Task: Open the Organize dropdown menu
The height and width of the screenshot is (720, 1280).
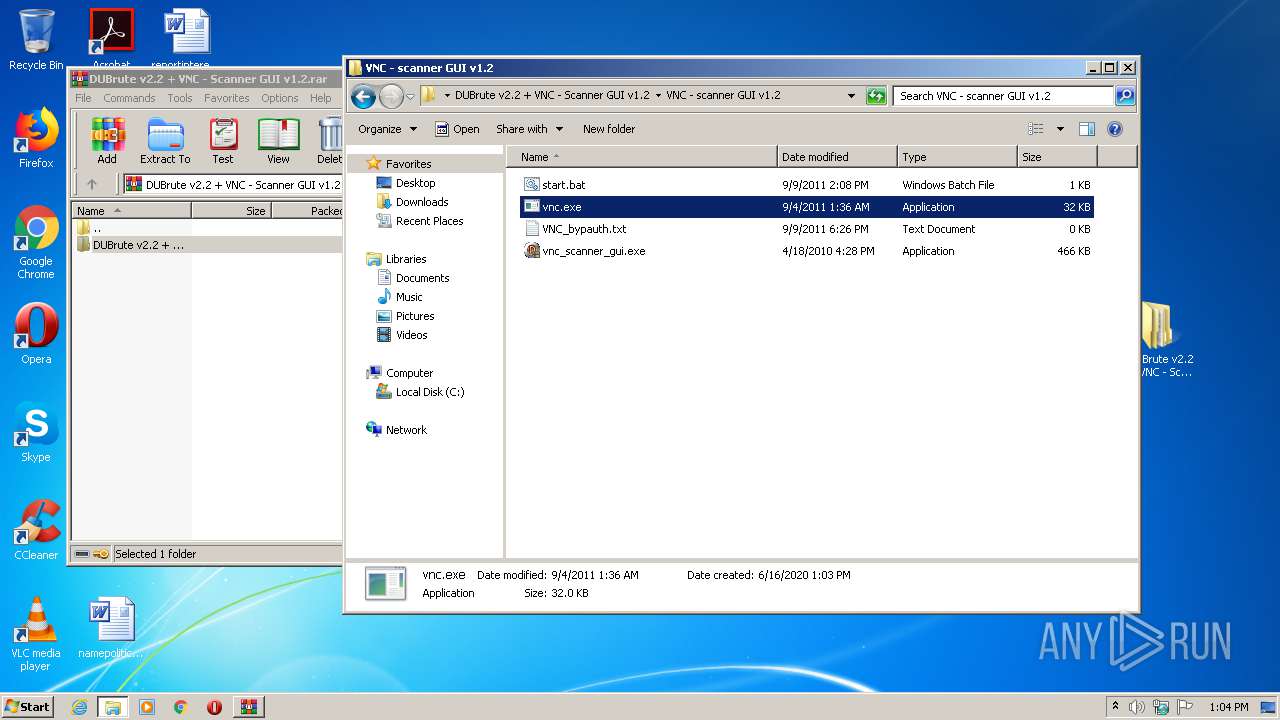Action: (387, 129)
